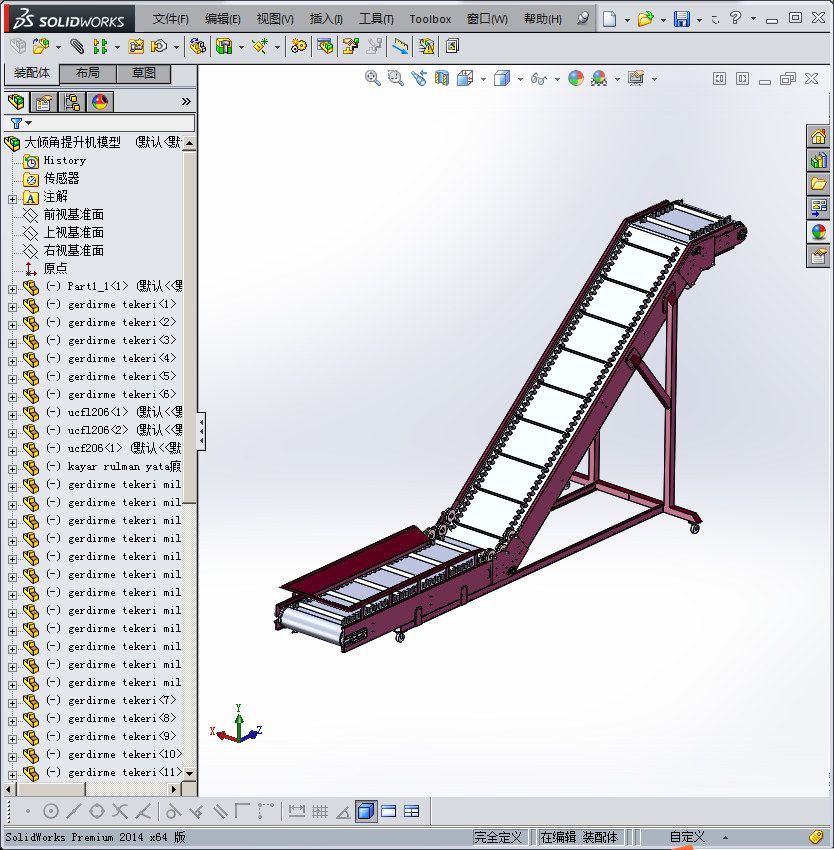Click the 自定义 units status button
The width and height of the screenshot is (834, 850).
(687, 837)
